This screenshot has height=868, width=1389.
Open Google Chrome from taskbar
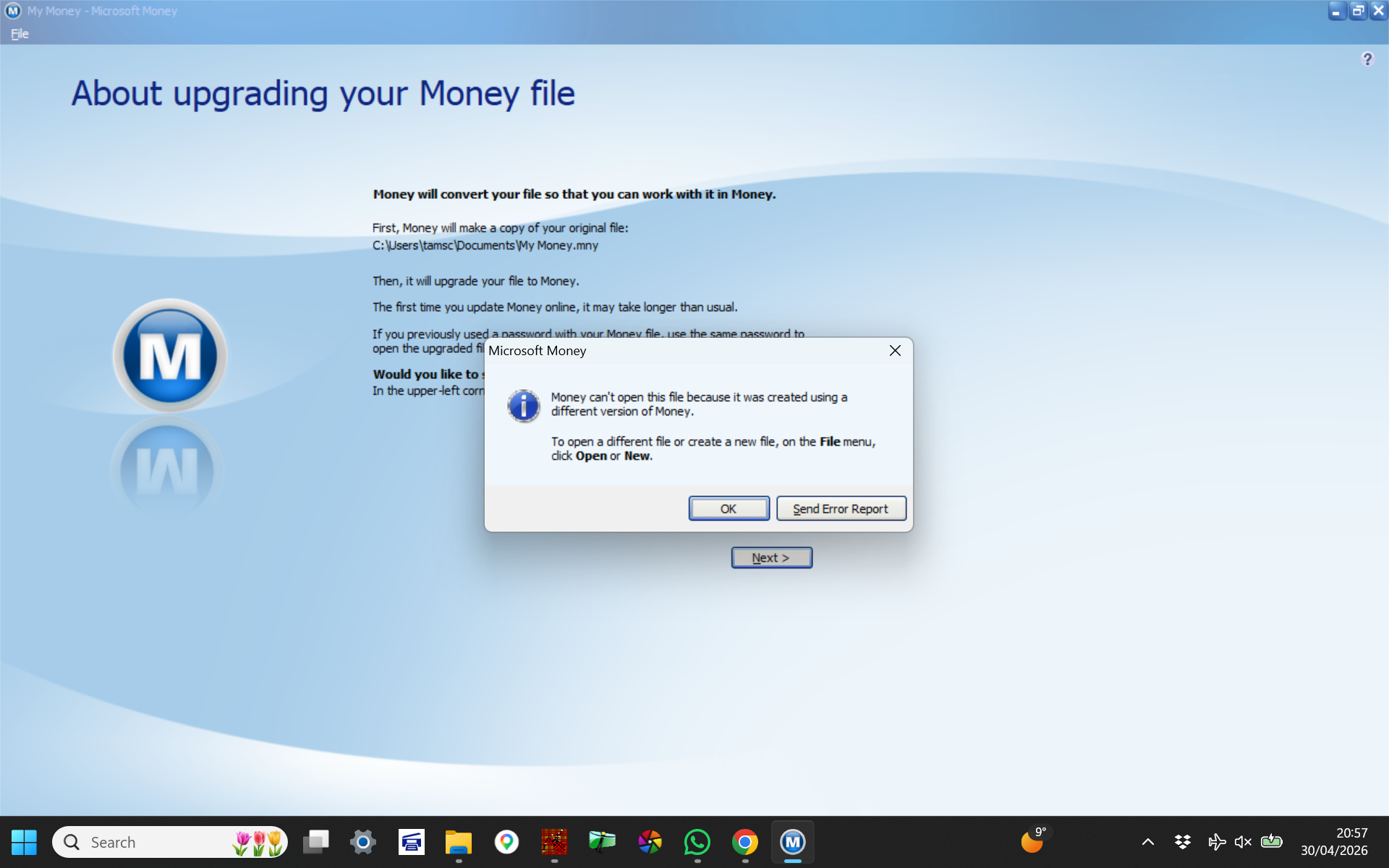tap(745, 842)
